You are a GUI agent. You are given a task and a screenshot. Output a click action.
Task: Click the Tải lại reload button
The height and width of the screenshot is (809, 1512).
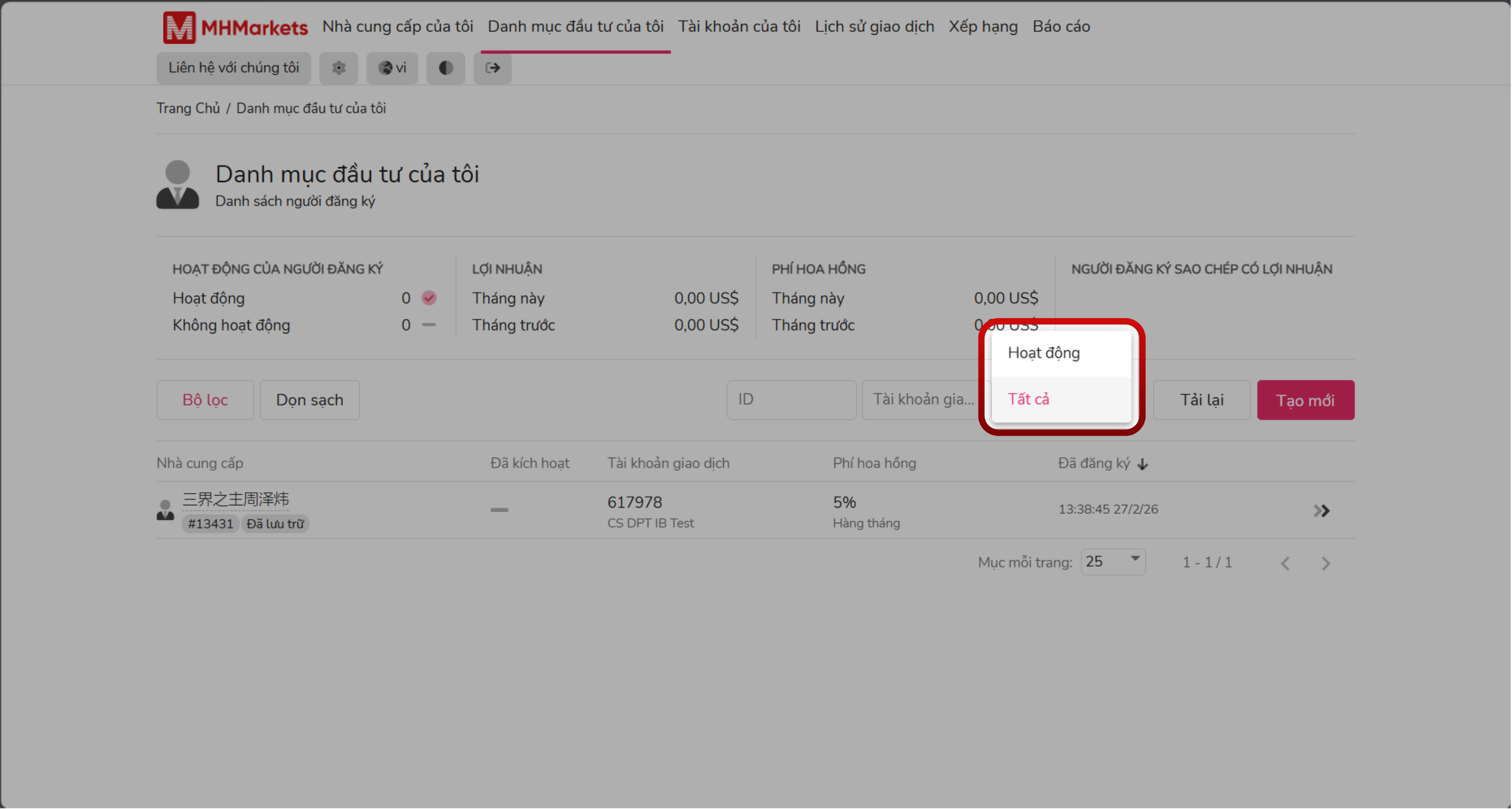click(1202, 400)
